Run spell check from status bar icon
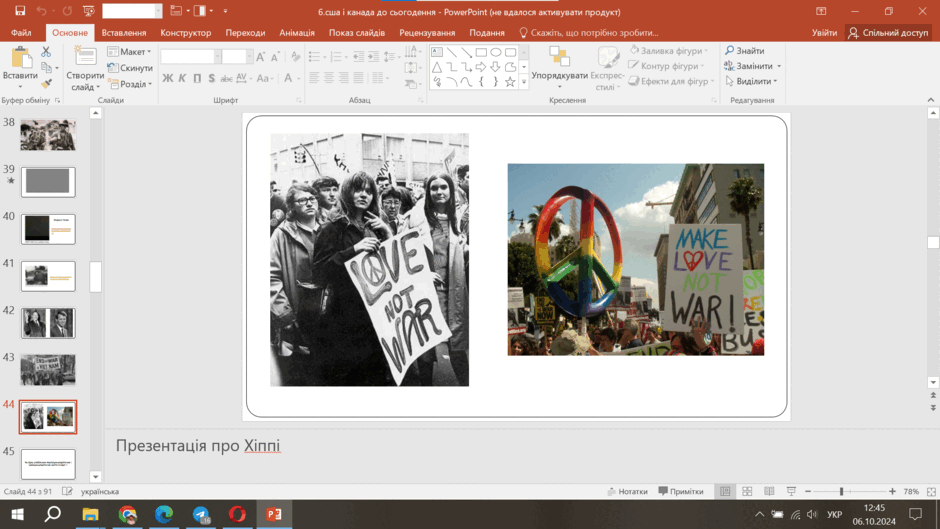 coord(67,491)
